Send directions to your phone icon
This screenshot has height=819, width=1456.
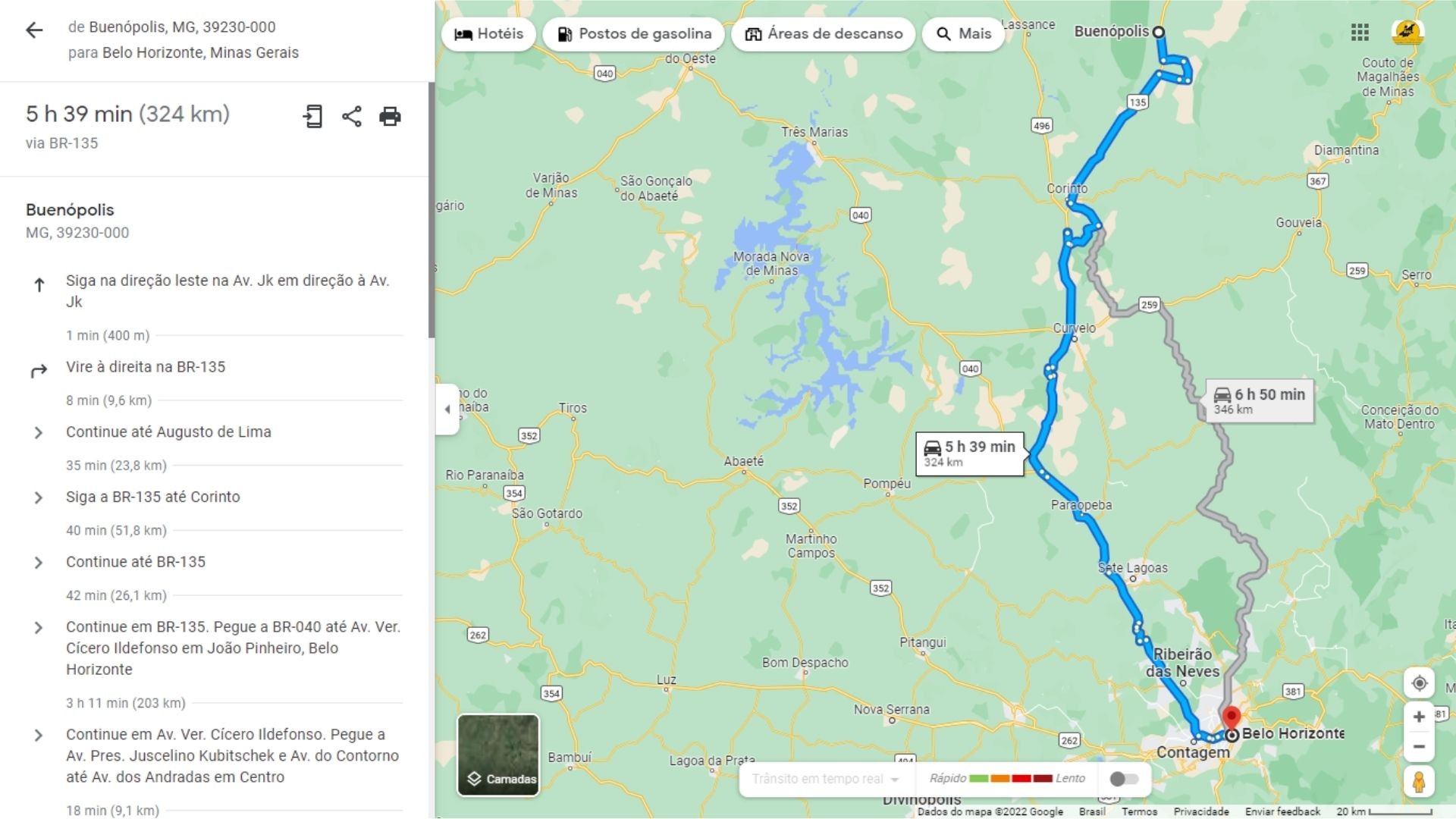tap(312, 116)
